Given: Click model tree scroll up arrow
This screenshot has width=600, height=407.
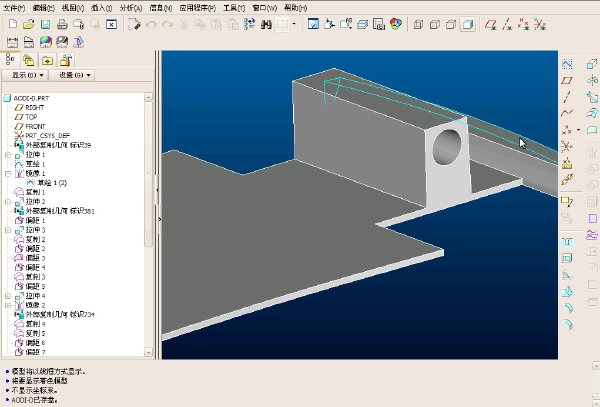Looking at the screenshot, I should click(x=148, y=97).
